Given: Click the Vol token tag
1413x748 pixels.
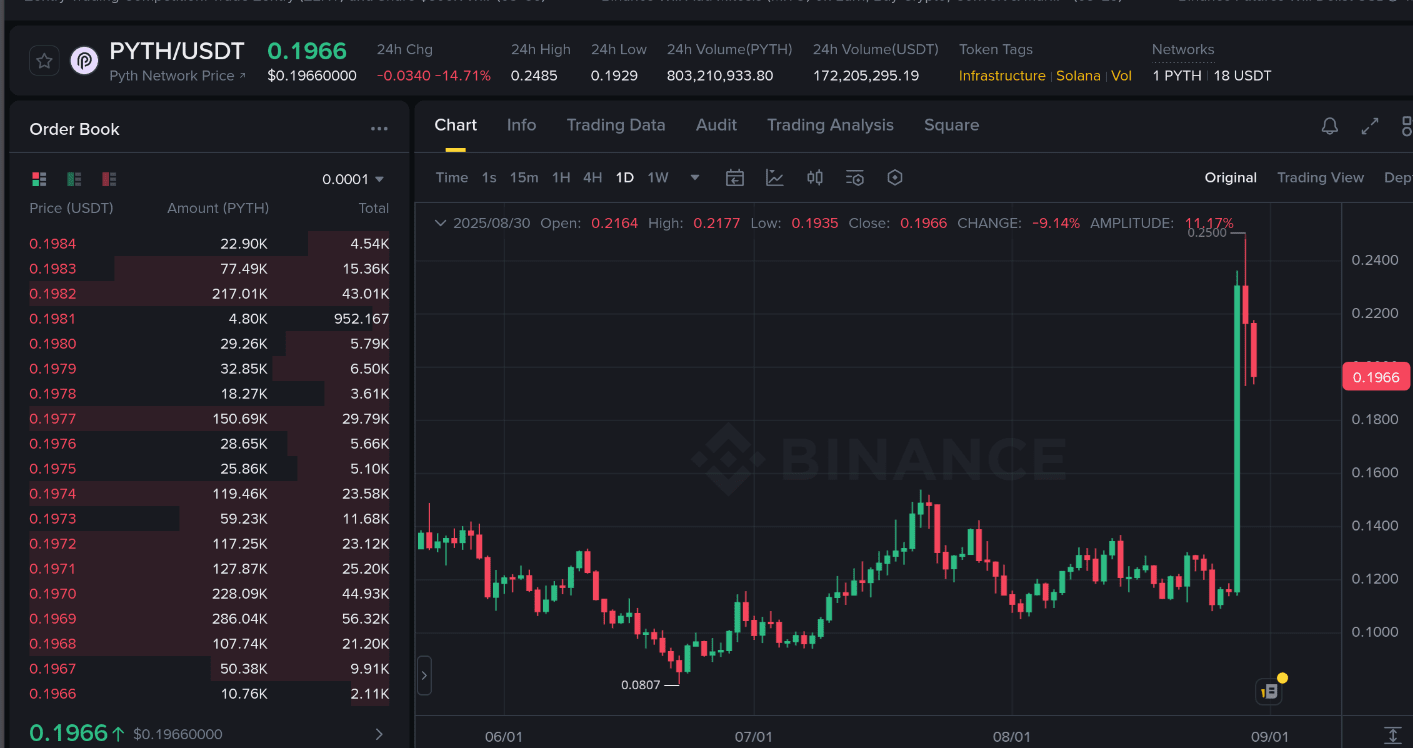Looking at the screenshot, I should [1122, 76].
